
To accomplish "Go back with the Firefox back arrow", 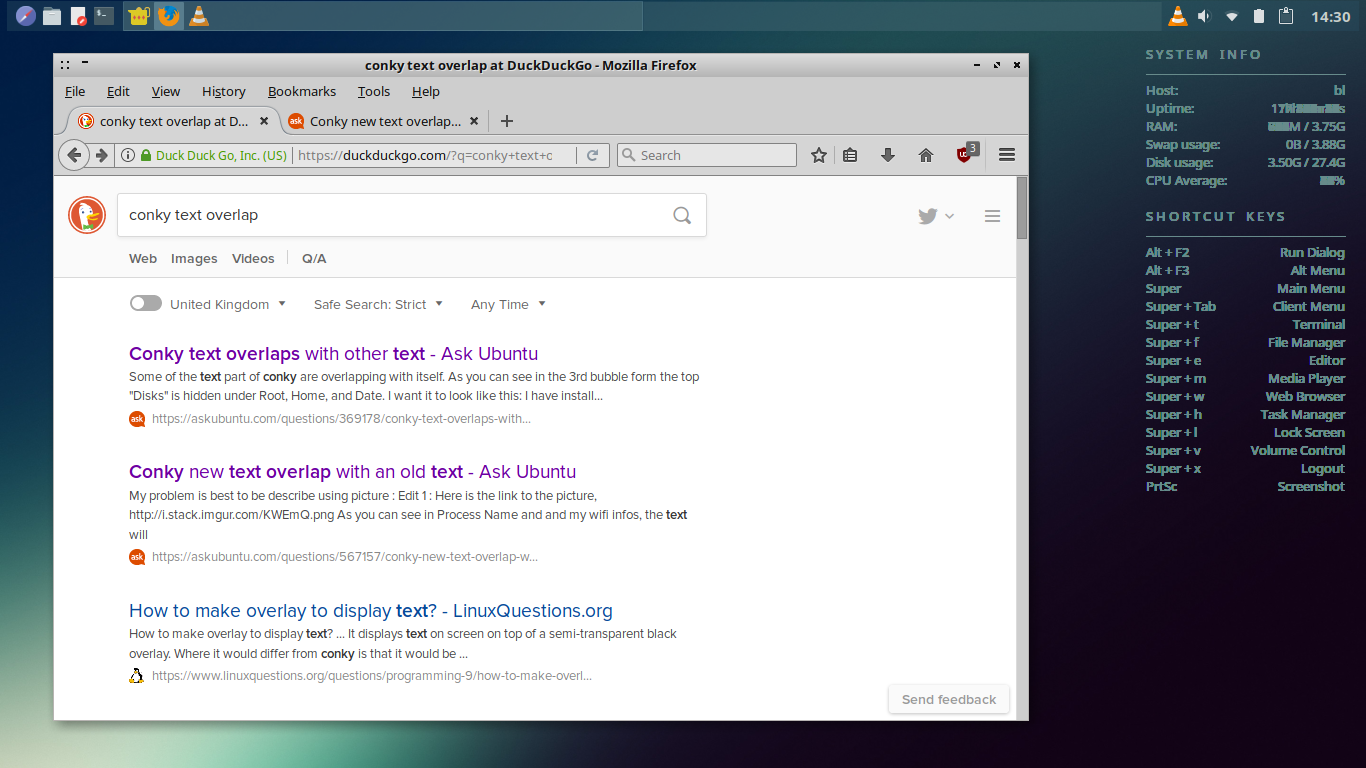I will [72, 155].
